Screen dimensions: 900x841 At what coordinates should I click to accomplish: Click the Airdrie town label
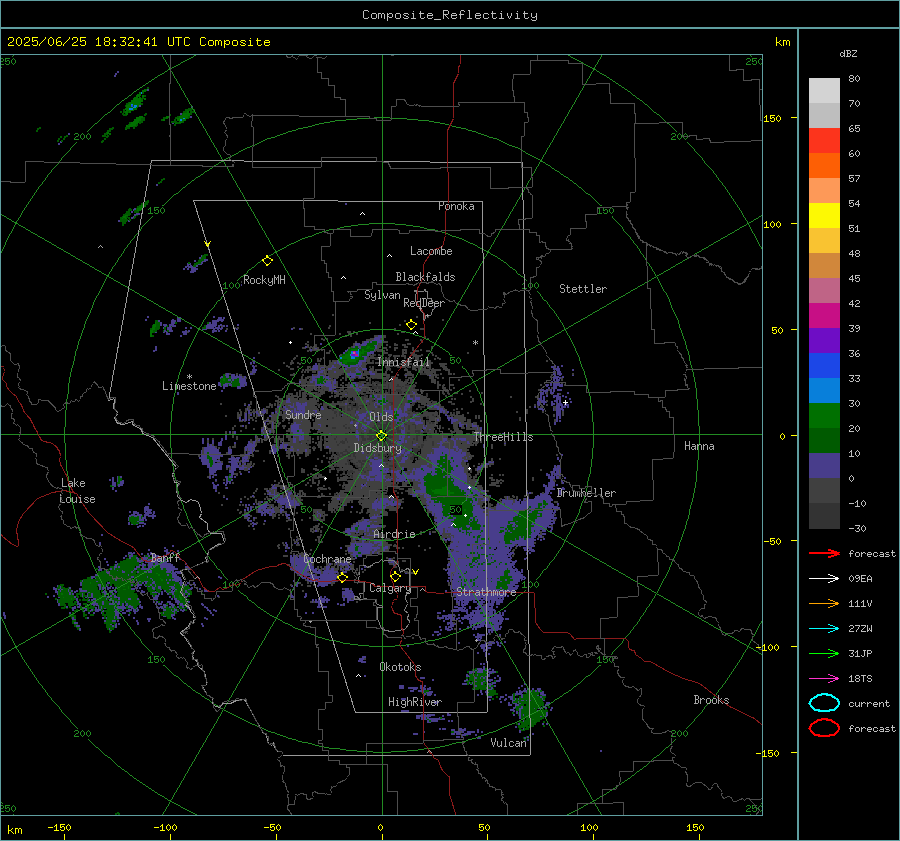(x=394, y=534)
